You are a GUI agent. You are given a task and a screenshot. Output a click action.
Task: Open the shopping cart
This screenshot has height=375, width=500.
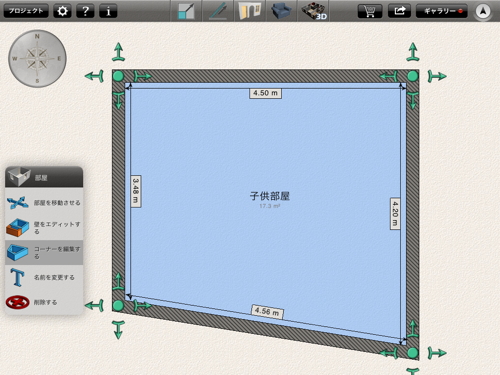[x=370, y=11]
